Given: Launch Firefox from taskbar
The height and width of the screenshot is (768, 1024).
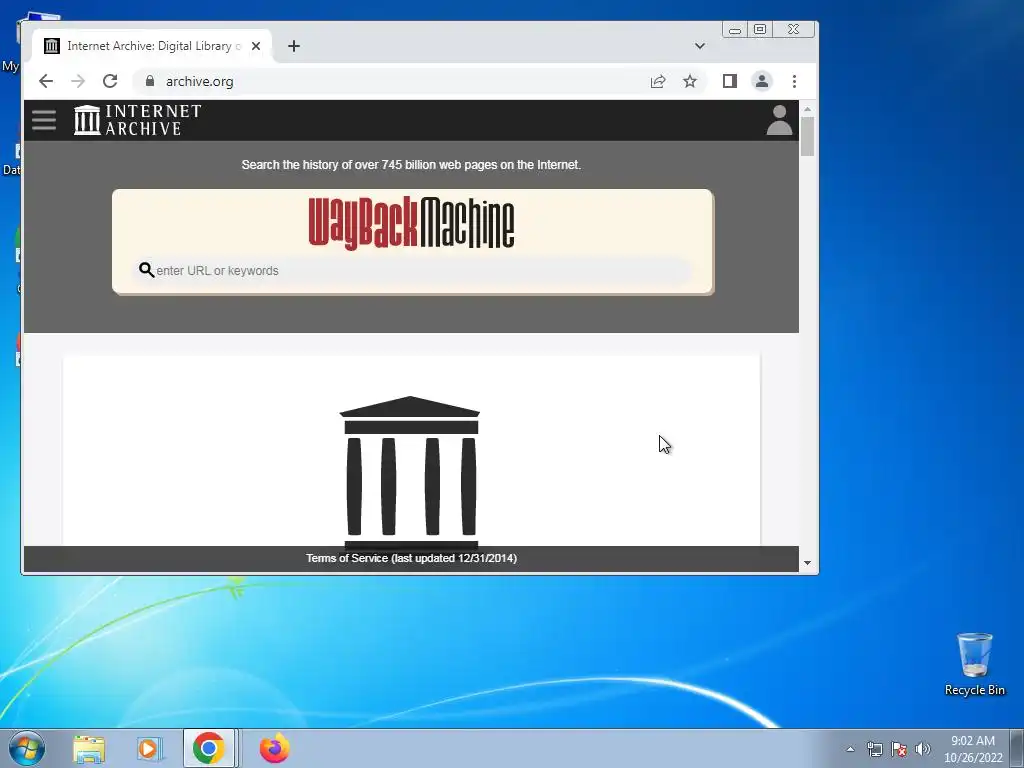Looking at the screenshot, I should 274,748.
